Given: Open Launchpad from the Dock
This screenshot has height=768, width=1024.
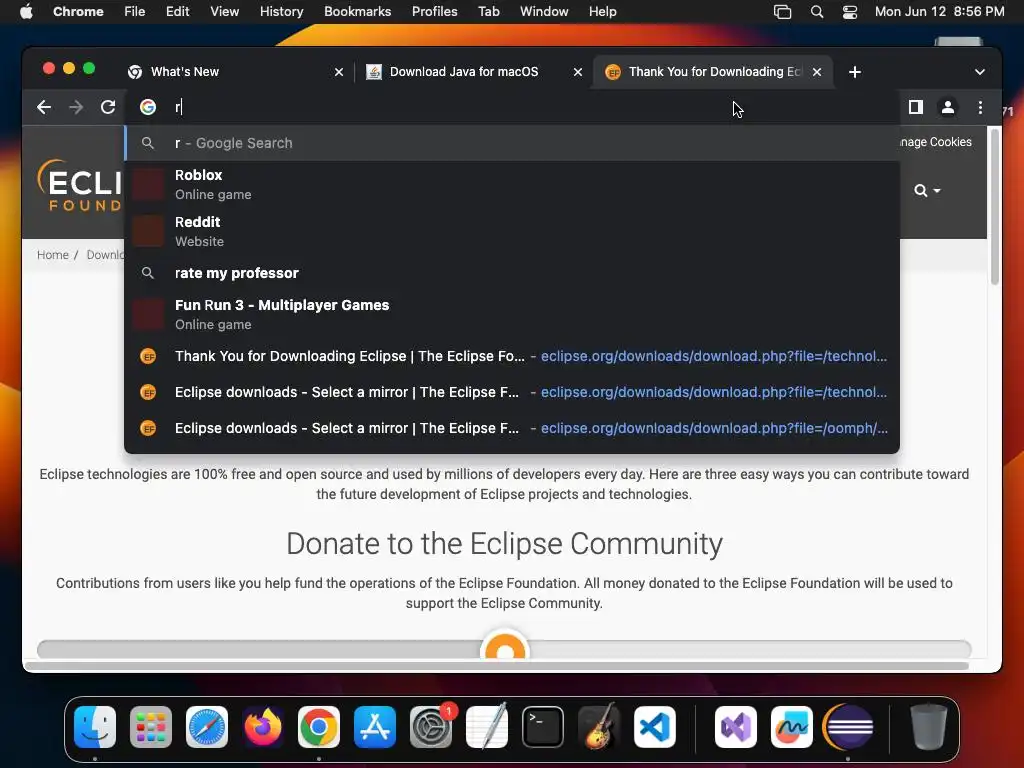Looking at the screenshot, I should [151, 727].
